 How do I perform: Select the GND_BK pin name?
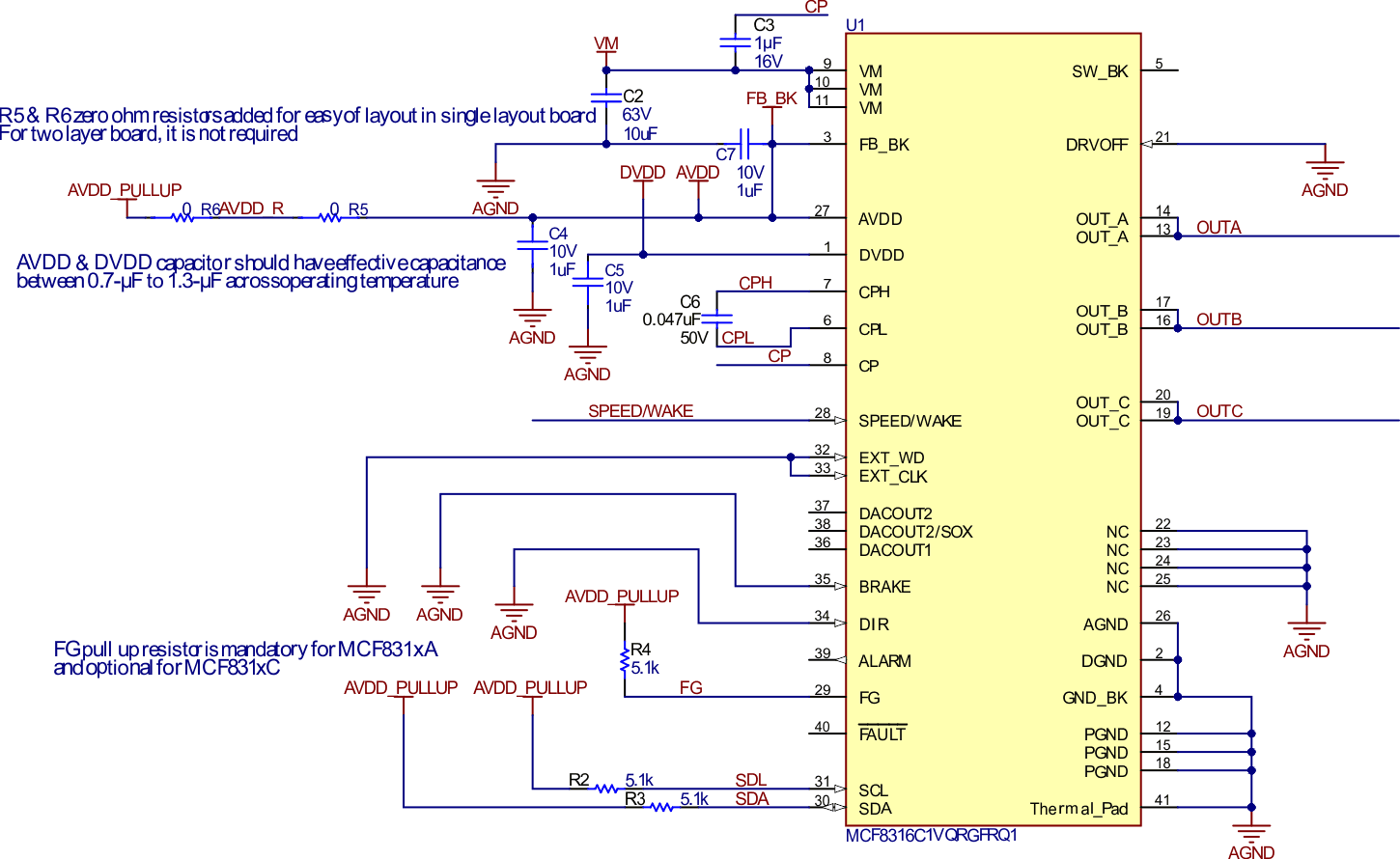tap(1095, 698)
